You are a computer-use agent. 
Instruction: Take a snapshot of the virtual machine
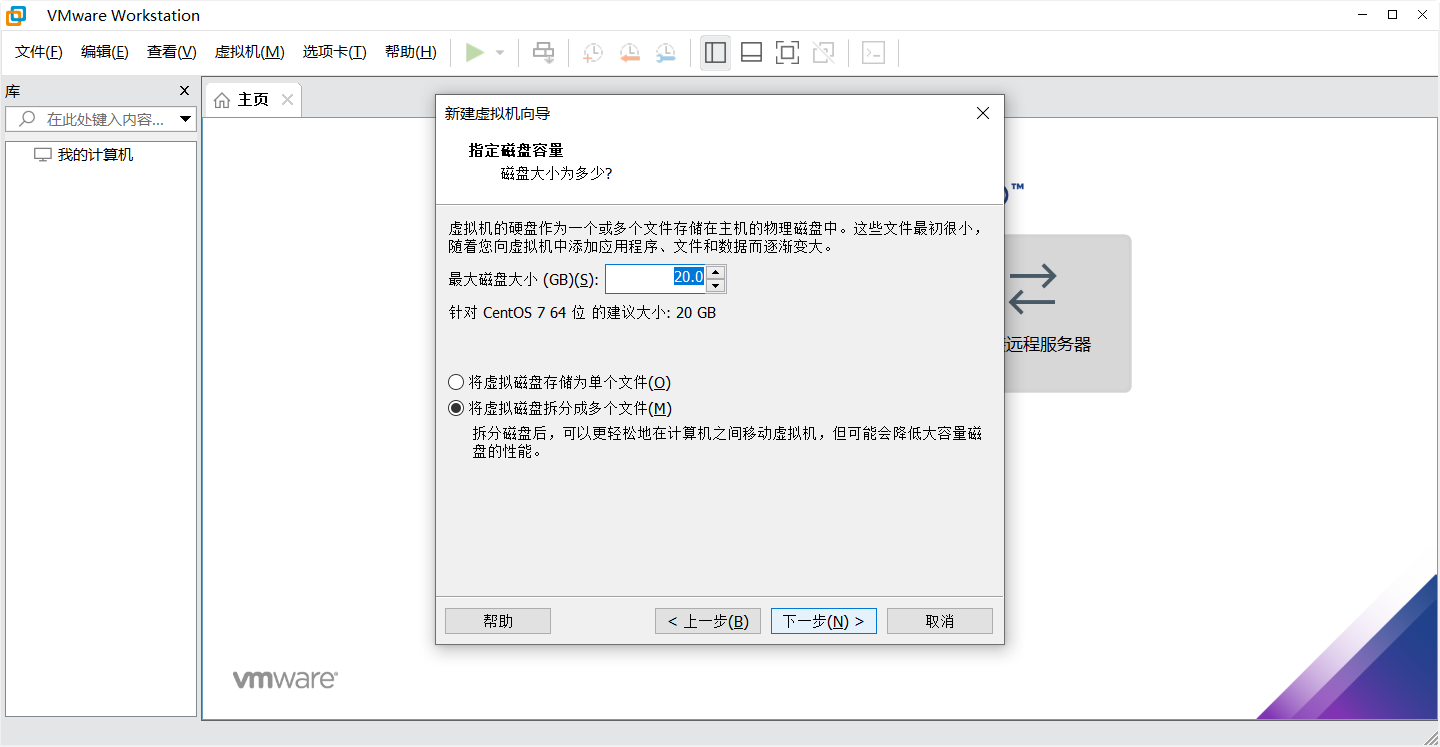[x=592, y=52]
